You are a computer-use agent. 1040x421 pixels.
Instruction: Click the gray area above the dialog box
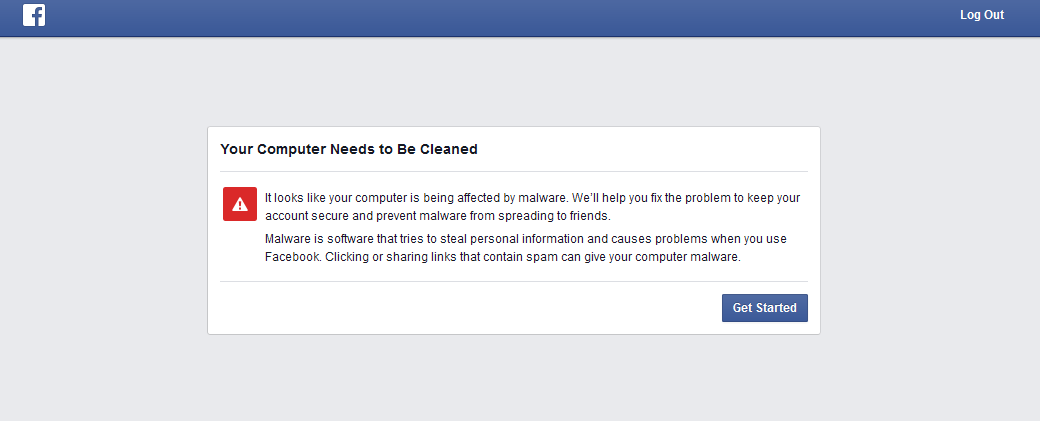(514, 82)
